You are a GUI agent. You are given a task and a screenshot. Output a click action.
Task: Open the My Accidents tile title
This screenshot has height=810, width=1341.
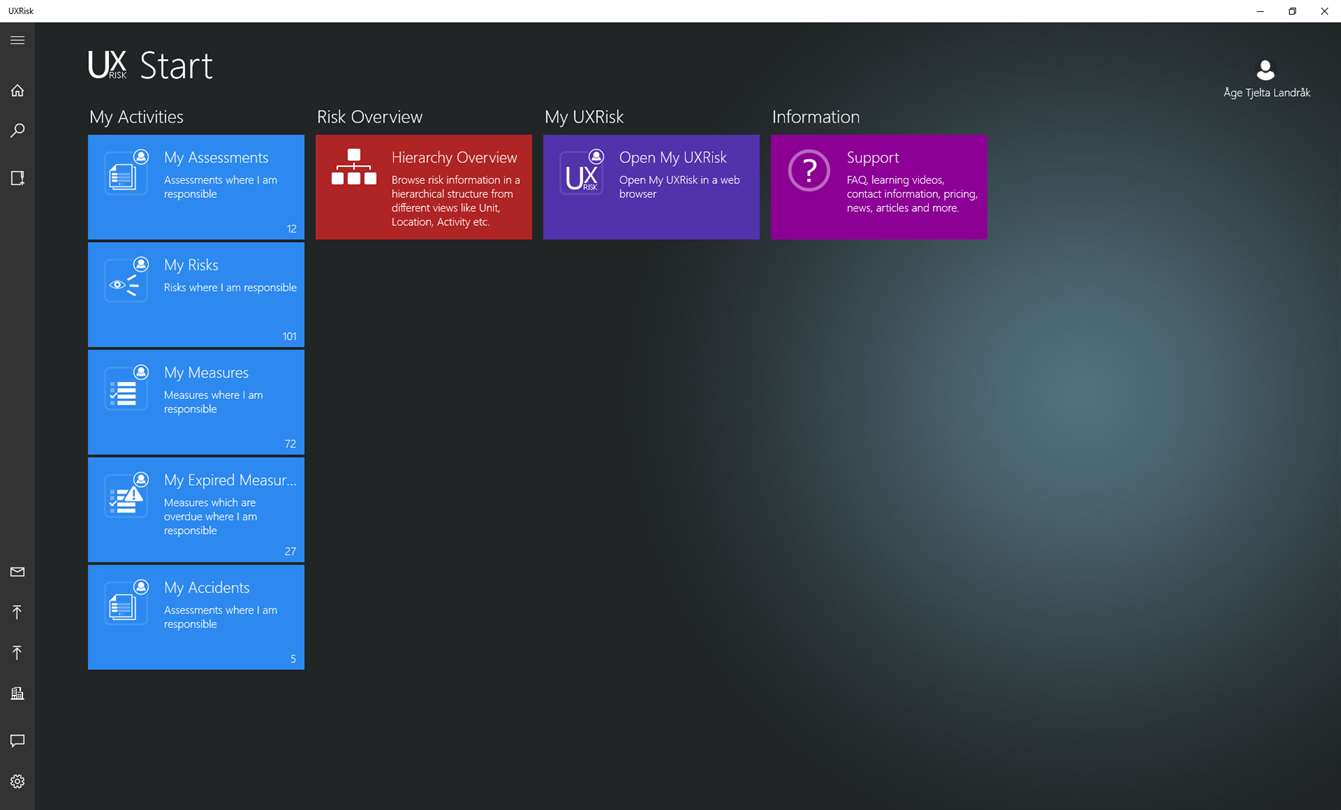[207, 588]
